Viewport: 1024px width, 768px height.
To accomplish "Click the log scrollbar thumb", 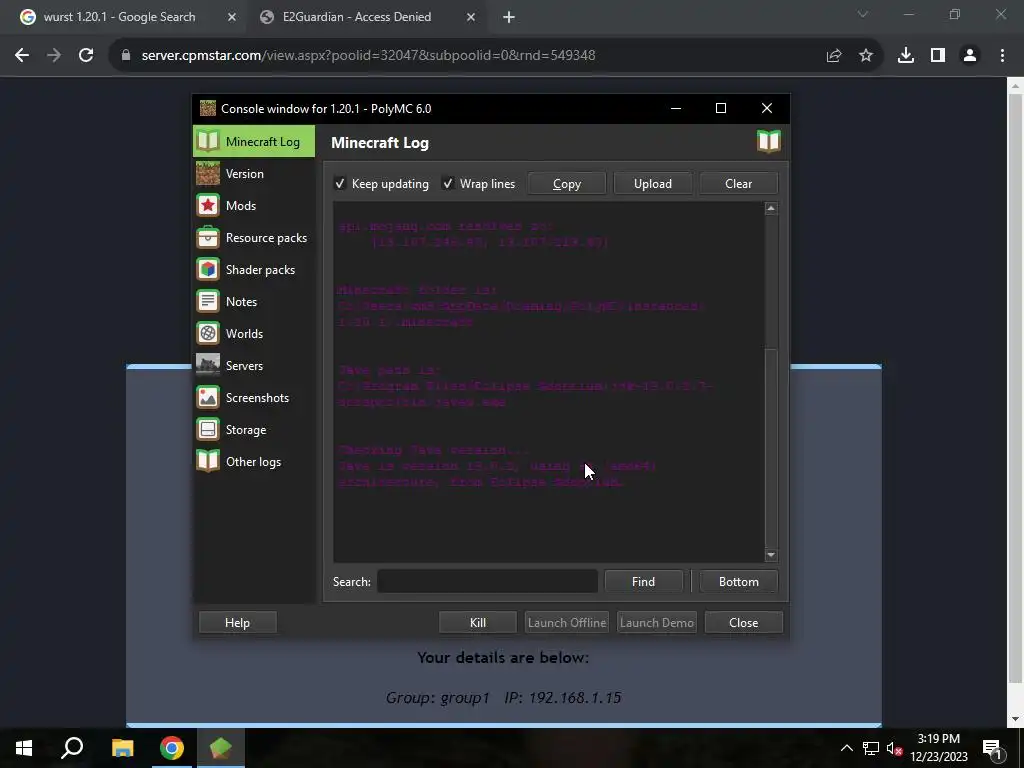I will tap(771, 447).
